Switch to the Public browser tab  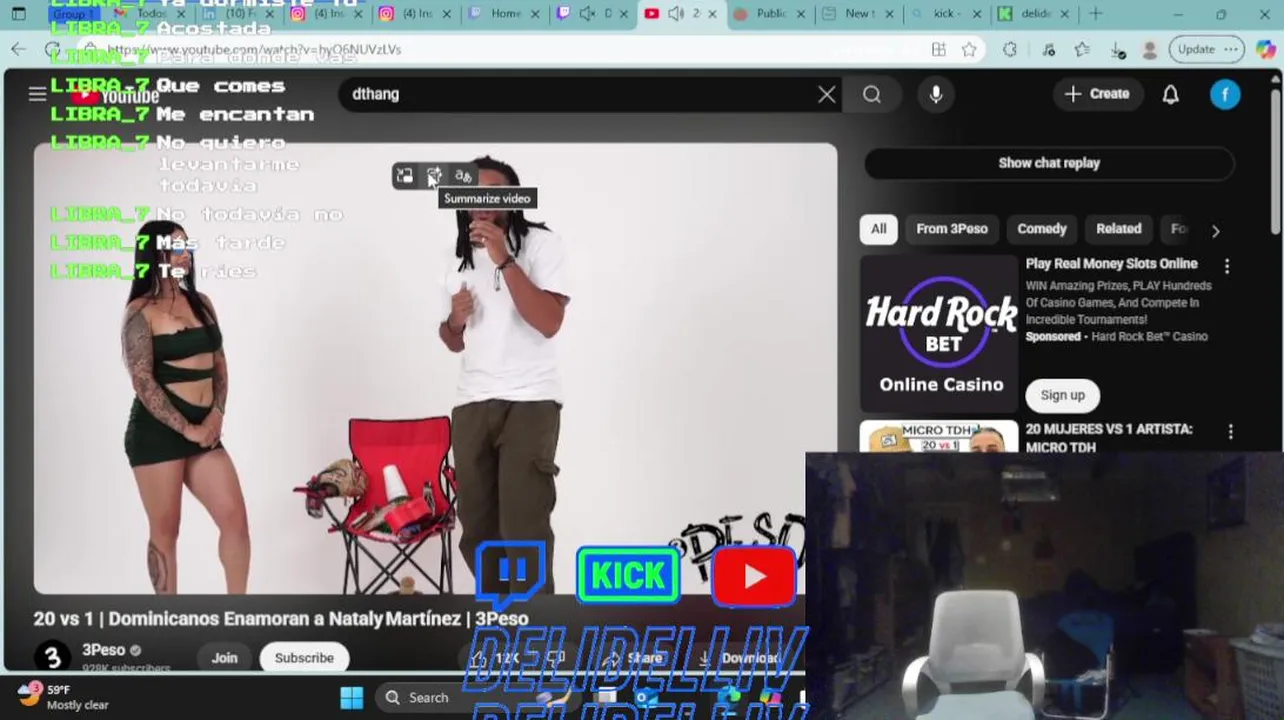(770, 14)
